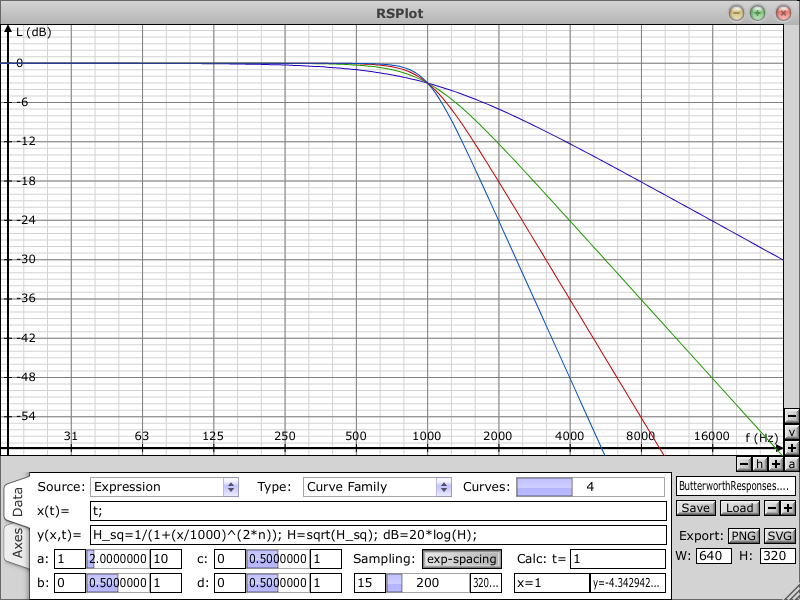Click the horizontal 'h' reset button
Viewport: 800px width, 600px height.
pos(760,464)
